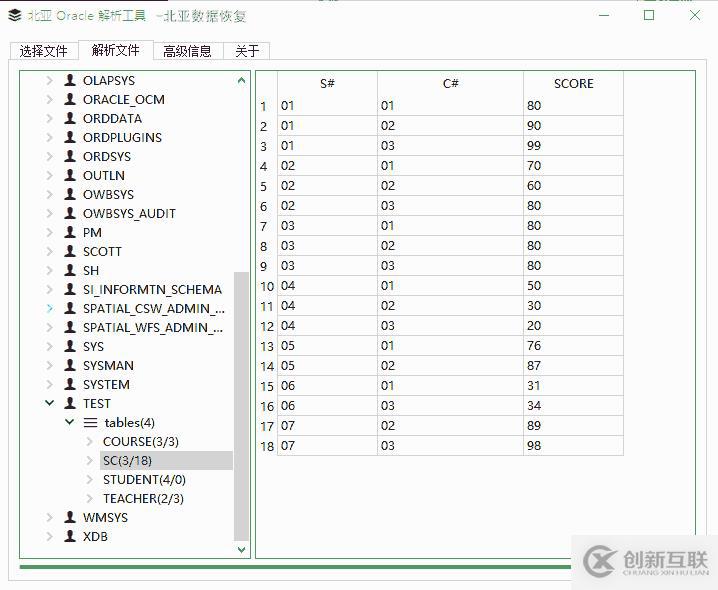Collapse the TEST schema node

click(49, 403)
